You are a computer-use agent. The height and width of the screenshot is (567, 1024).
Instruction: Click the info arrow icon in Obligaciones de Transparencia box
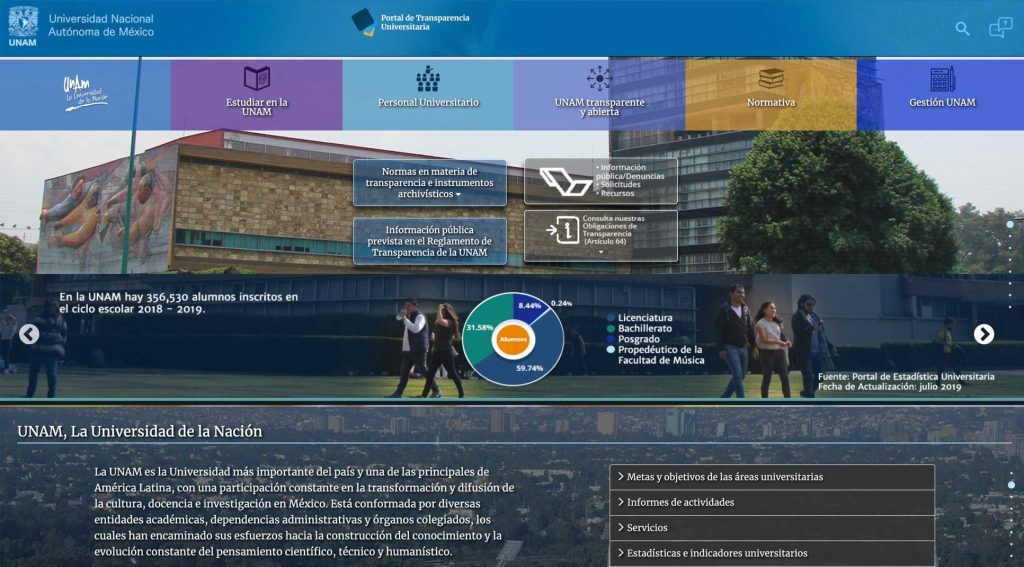[x=563, y=231]
